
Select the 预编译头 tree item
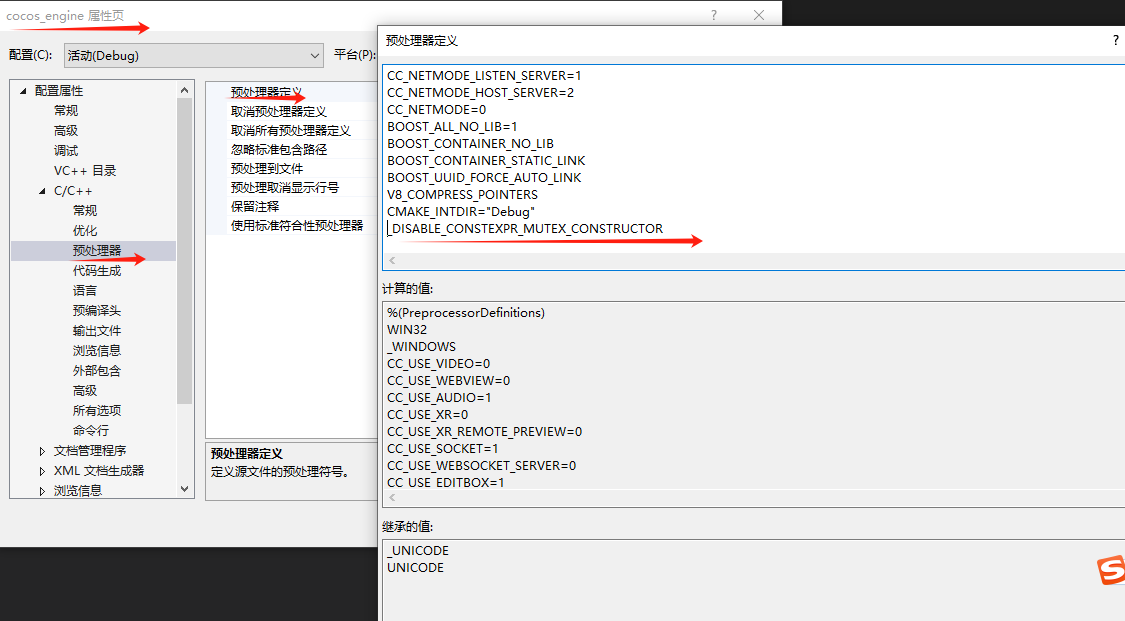point(97,310)
